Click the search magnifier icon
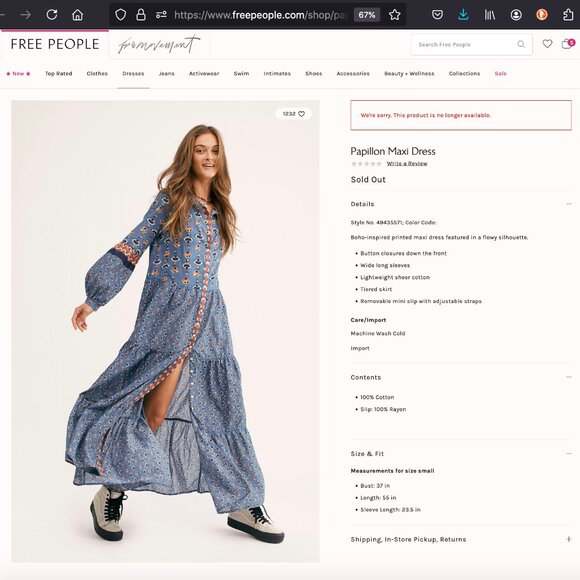This screenshot has width=580, height=580. (x=521, y=44)
